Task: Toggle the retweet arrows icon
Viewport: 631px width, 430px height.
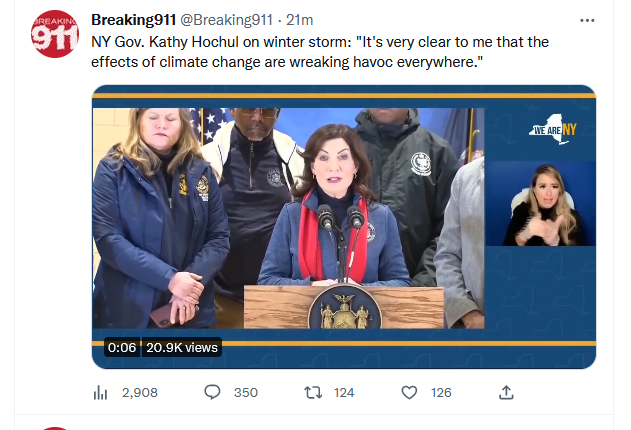Action: (311, 393)
